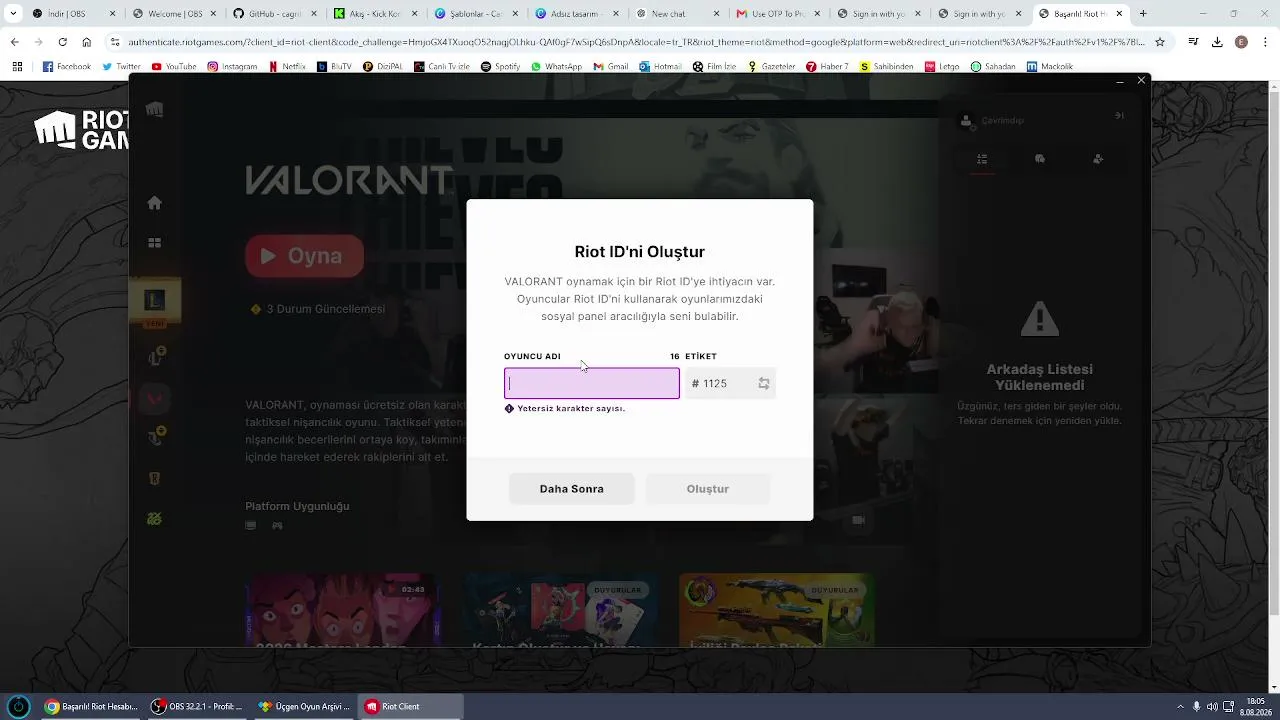Open the Instagram bookmark

(x=232, y=67)
